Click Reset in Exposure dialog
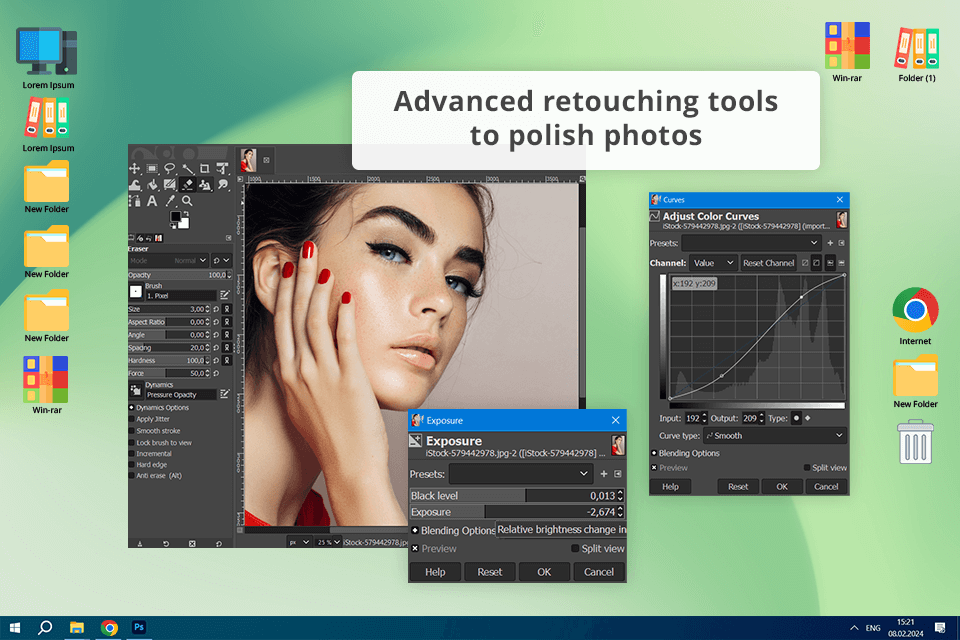This screenshot has width=960, height=640. pos(490,571)
